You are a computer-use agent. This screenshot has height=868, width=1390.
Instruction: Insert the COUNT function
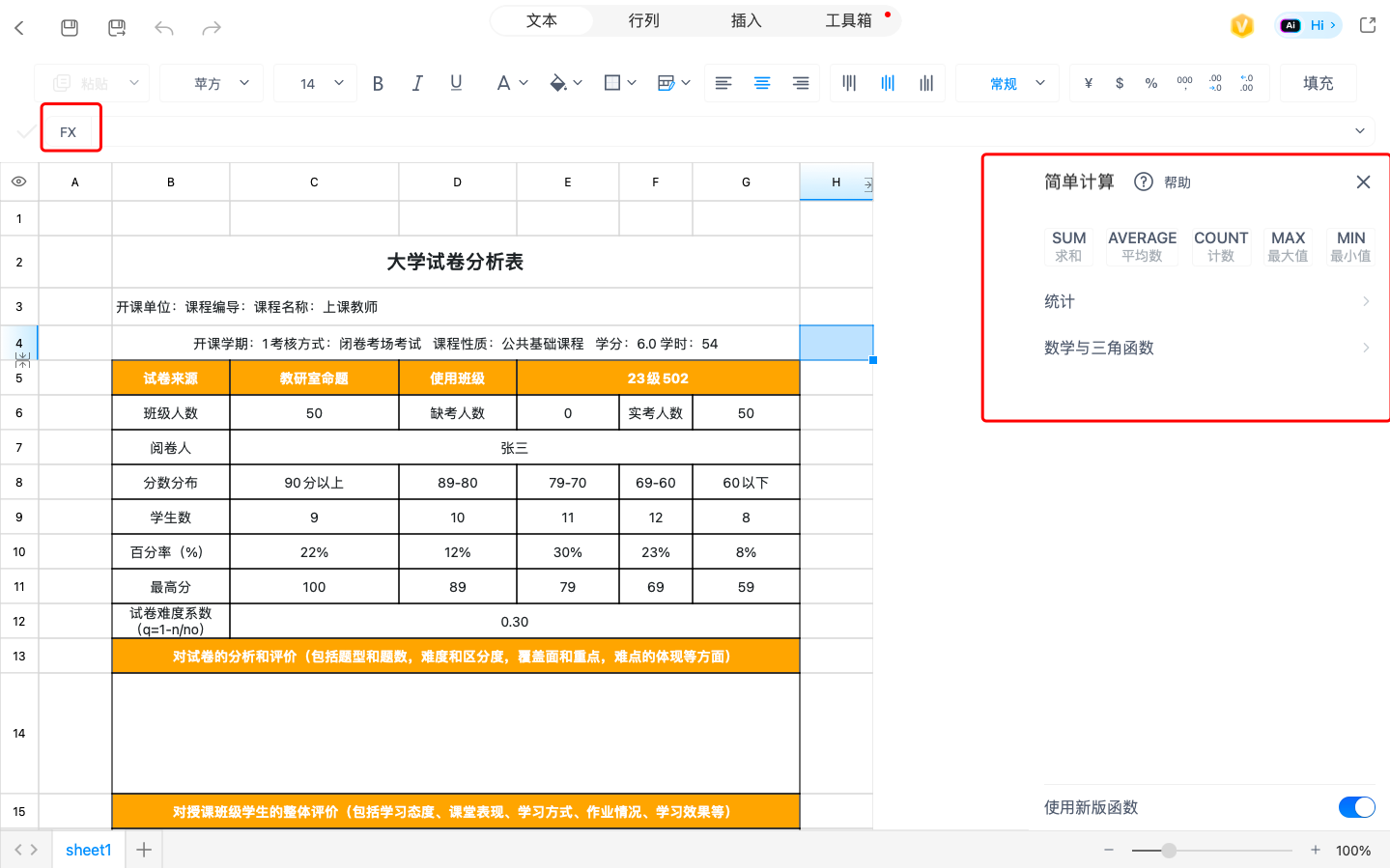point(1221,246)
